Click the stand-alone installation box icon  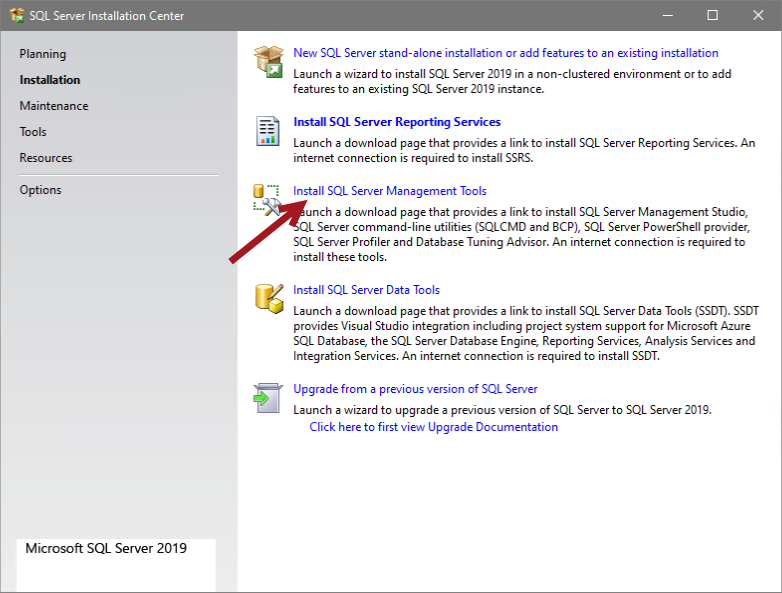(x=269, y=62)
